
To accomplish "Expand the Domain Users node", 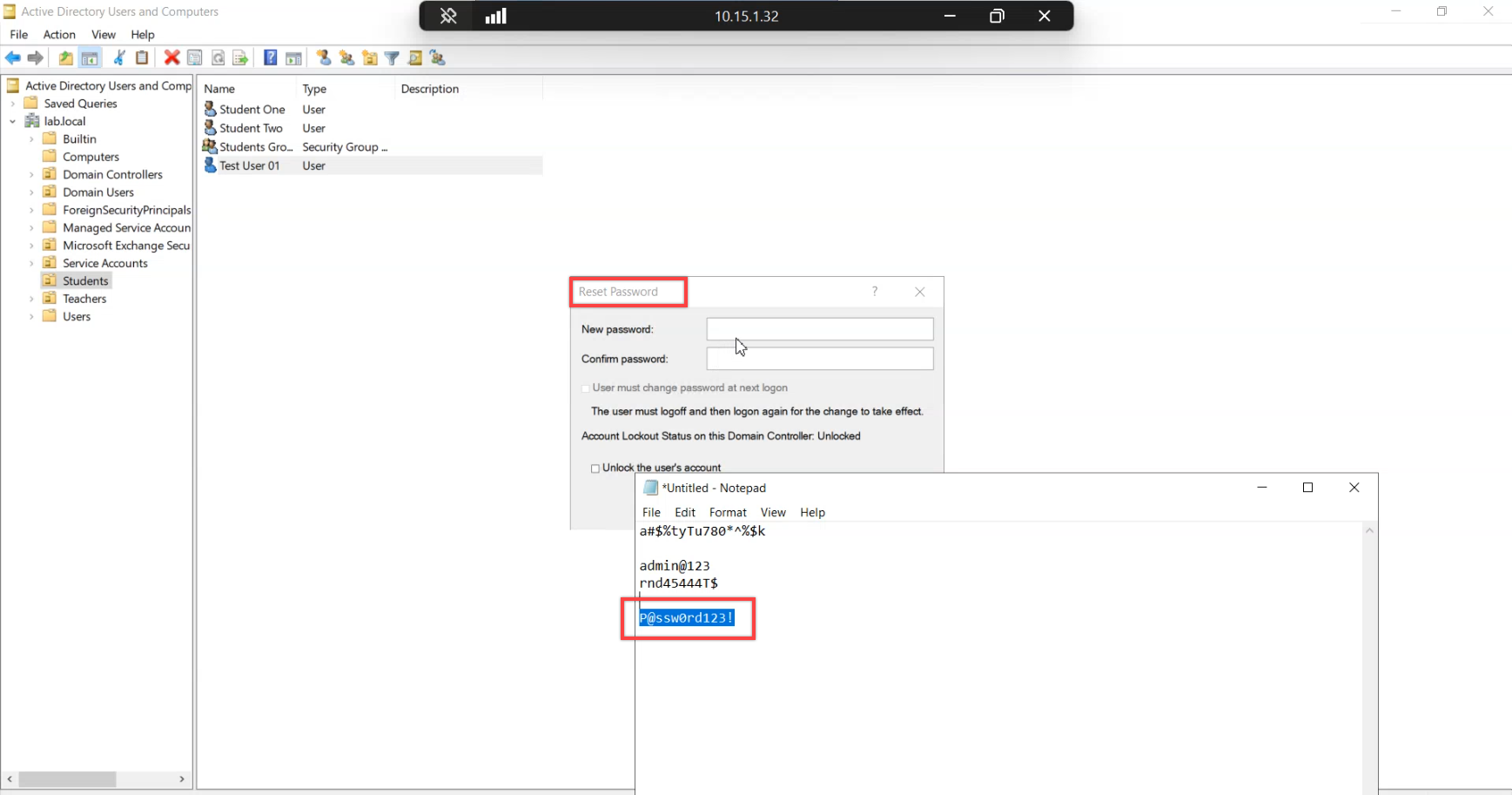I will 32,192.
